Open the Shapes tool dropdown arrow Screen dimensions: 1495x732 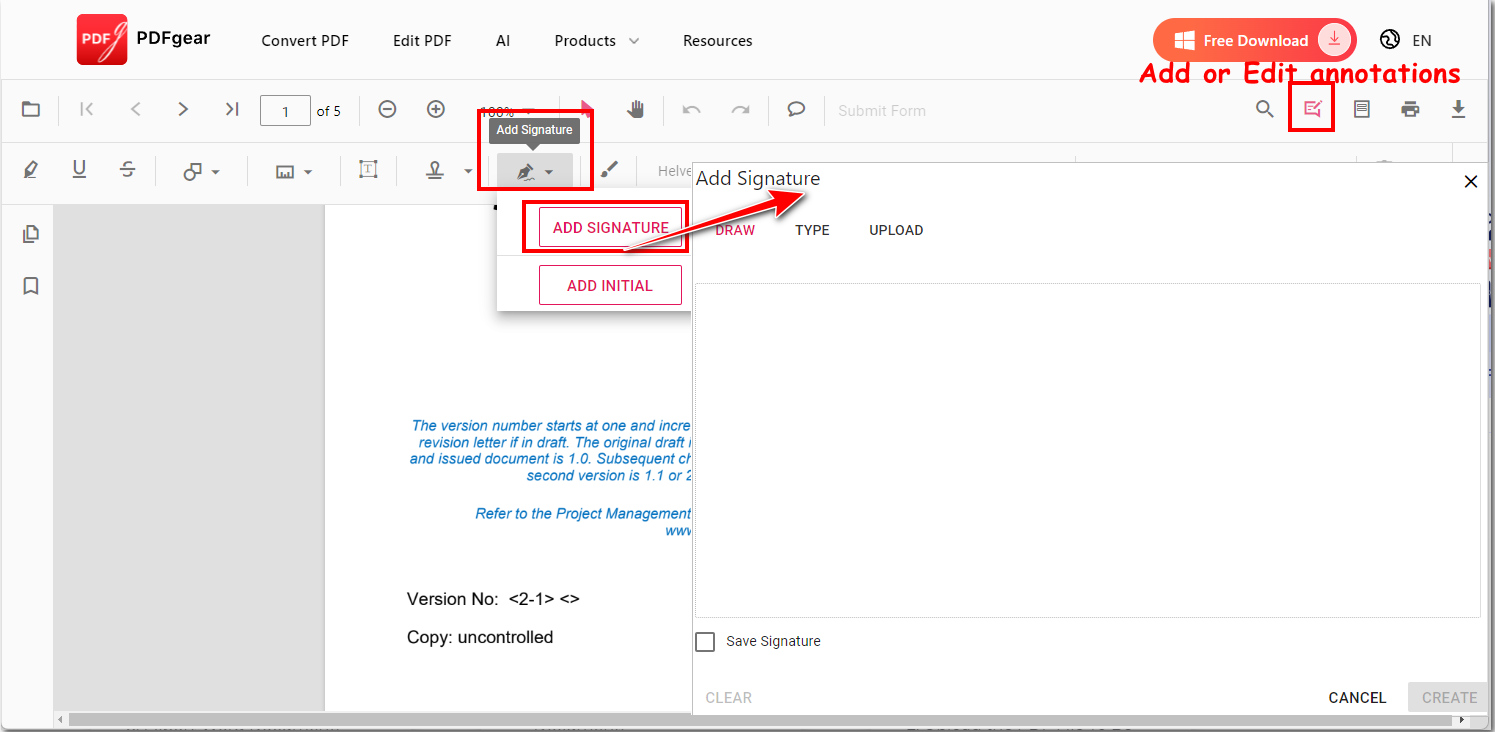[216, 170]
